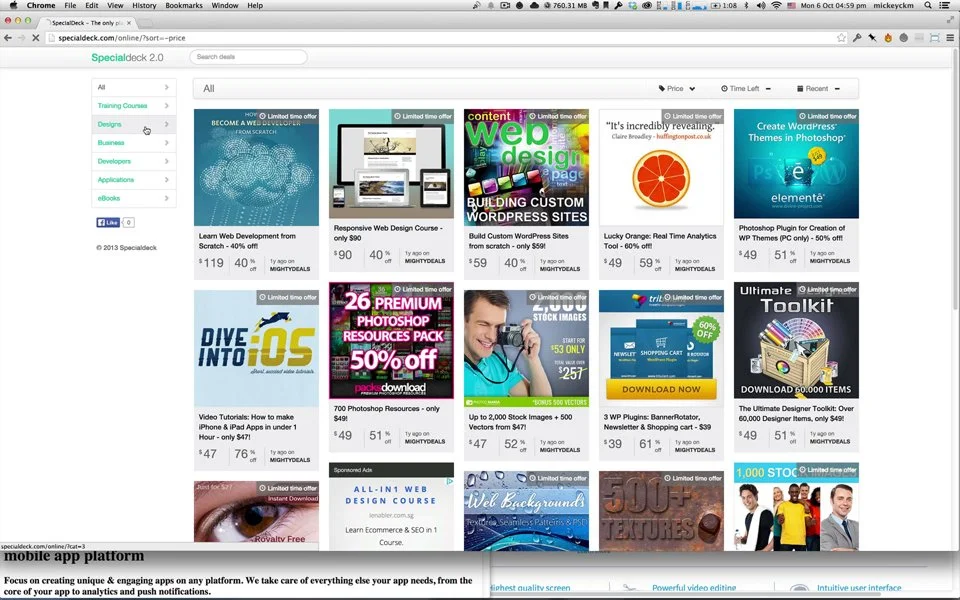Stop page loading with the X button
Image resolution: width=960 pixels, height=600 pixels.
pos(36,38)
